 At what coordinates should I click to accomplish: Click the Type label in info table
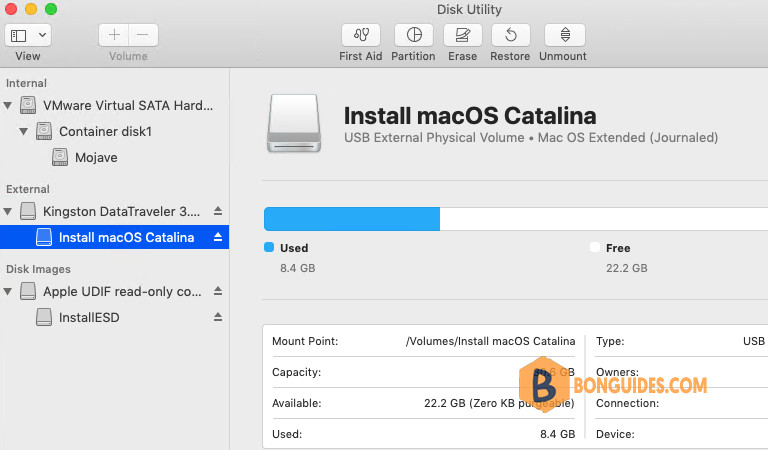click(610, 341)
